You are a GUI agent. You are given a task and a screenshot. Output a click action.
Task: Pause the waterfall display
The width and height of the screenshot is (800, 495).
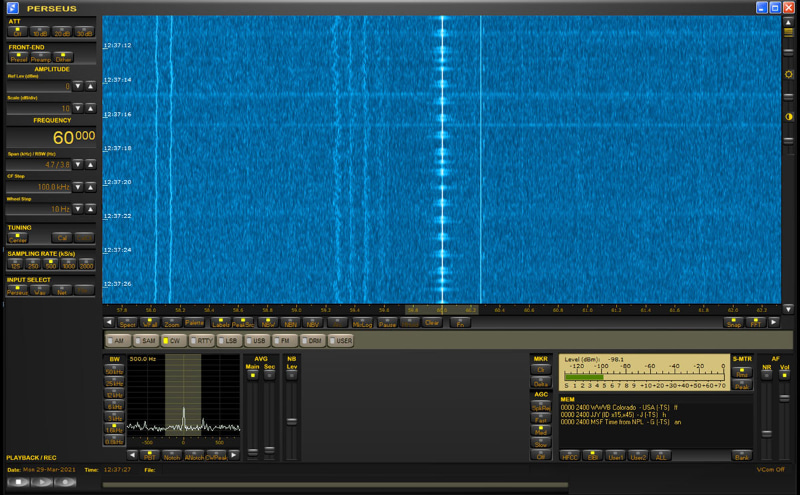[x=387, y=323]
